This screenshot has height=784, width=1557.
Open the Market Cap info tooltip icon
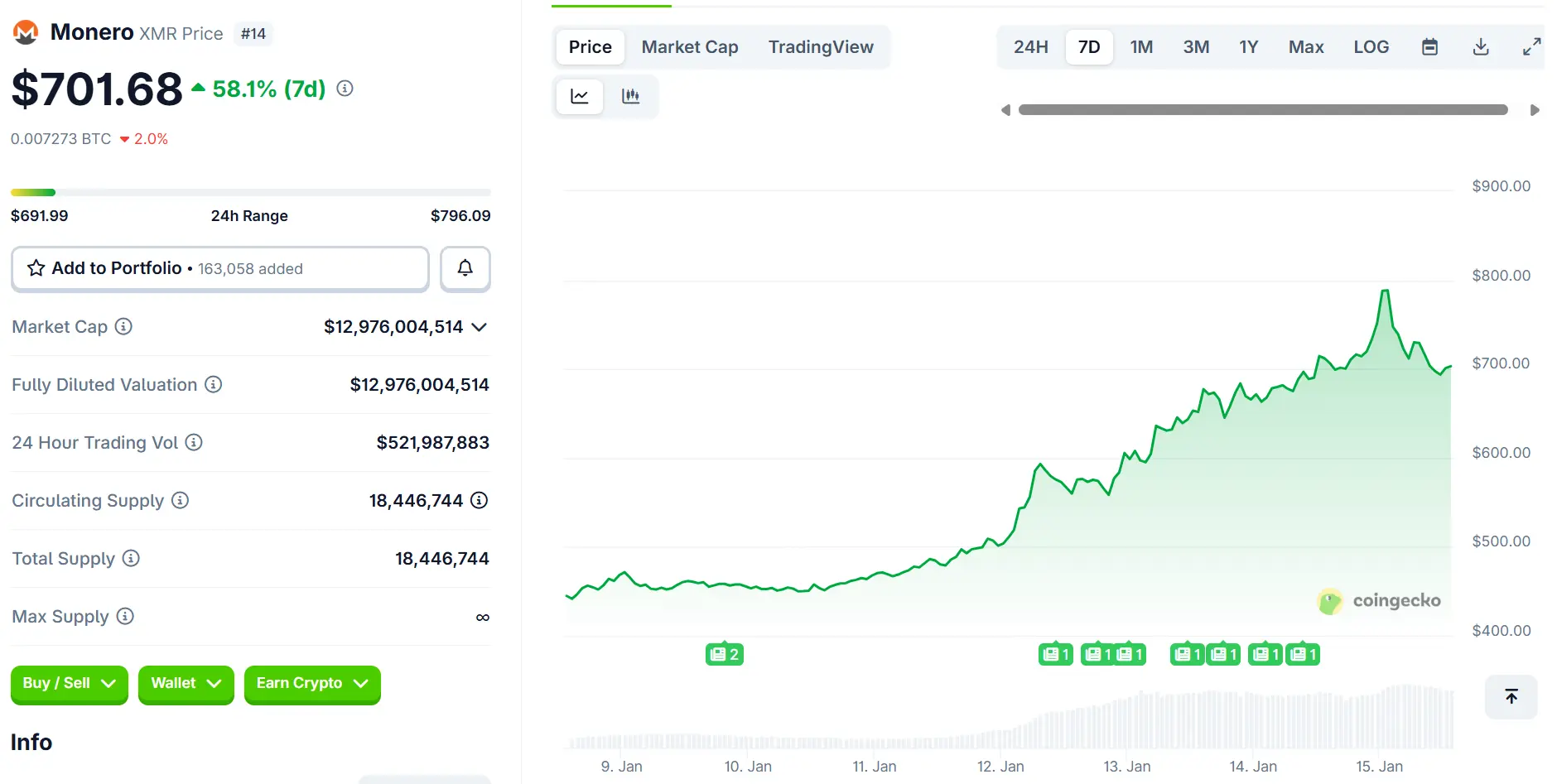tap(123, 327)
